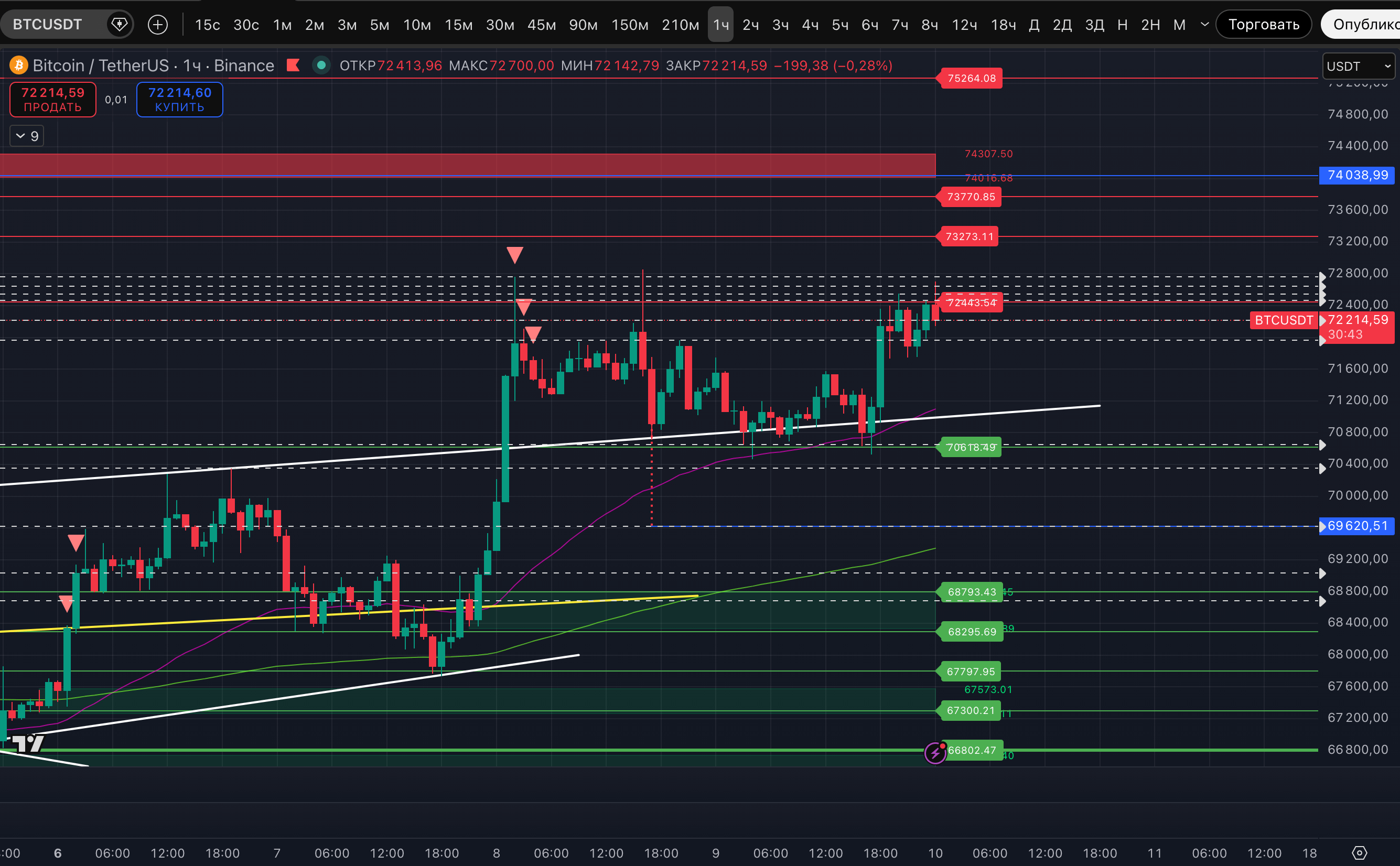Screen dimensions: 1400x866
Task: Click the blue 74038,99 price label
Action: 1357,175
